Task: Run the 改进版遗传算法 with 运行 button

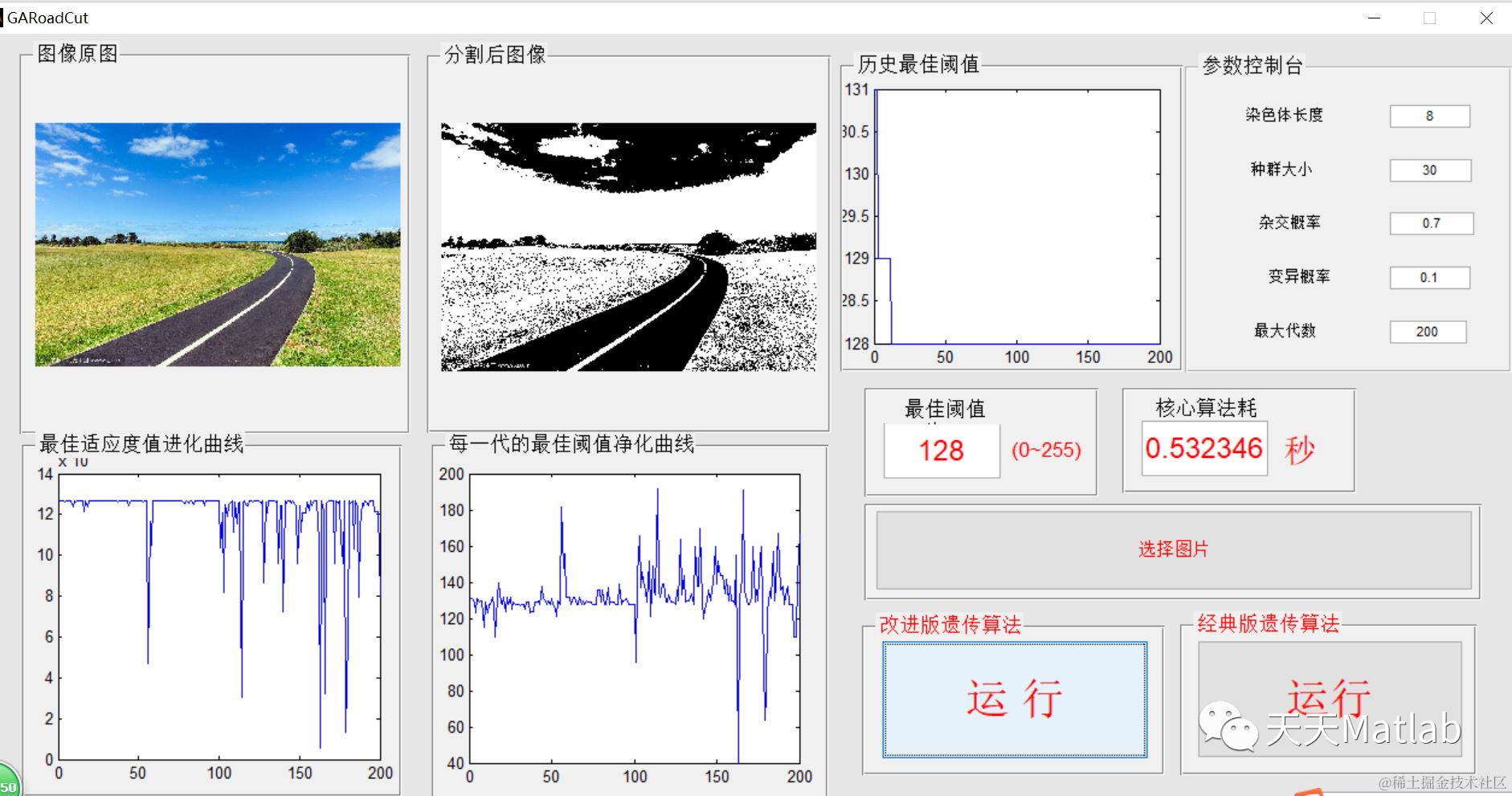Action: 1015,700
